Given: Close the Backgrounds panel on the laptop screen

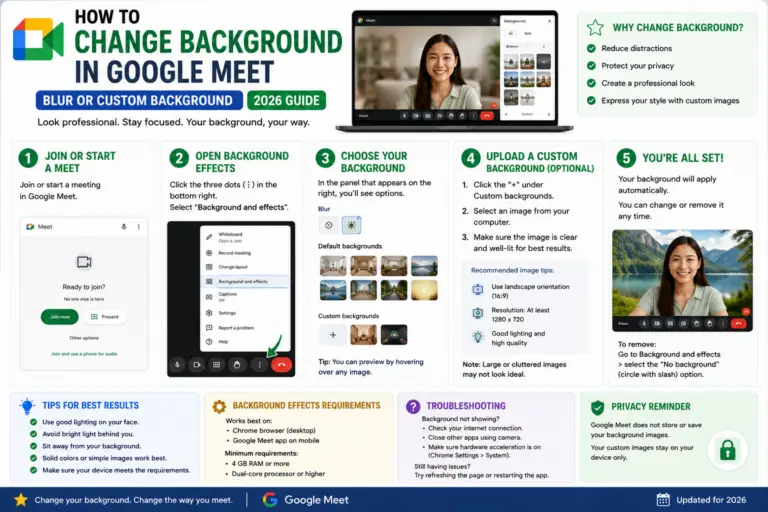Looking at the screenshot, I should [550, 21].
